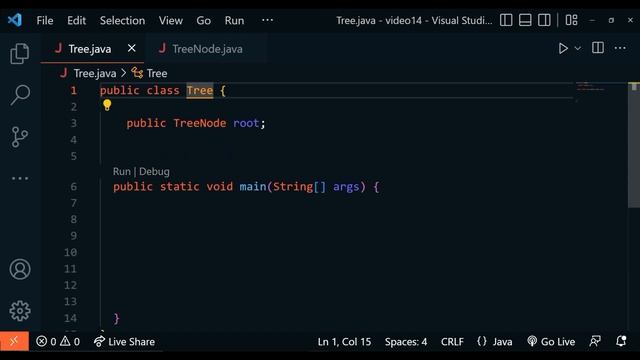Click the editor vertical scrollbar
Viewport: 640px width, 360px height.
coord(634,145)
